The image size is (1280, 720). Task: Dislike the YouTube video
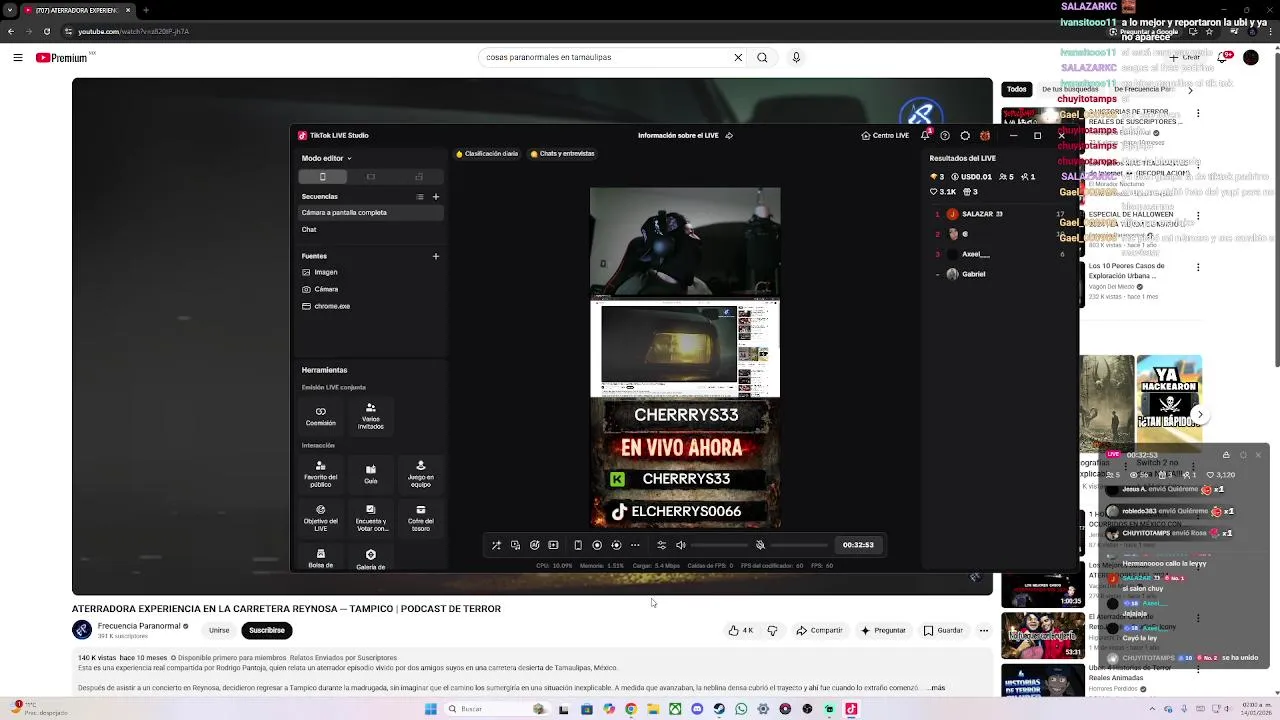[x=772, y=630]
